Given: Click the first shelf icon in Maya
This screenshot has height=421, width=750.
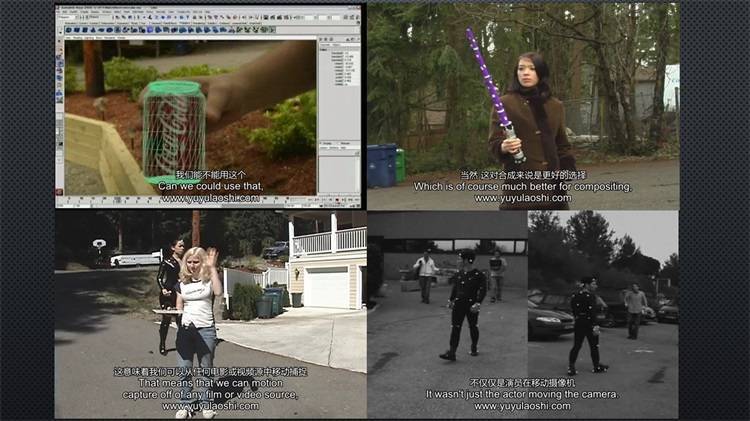Looking at the screenshot, I should click(68, 30).
